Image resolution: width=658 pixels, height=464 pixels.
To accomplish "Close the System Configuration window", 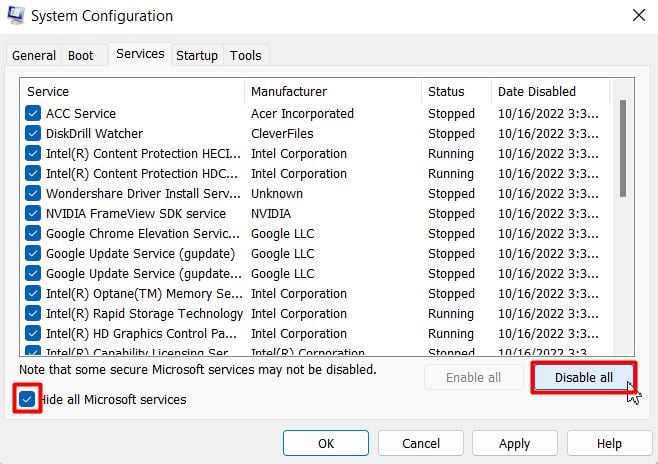I will tap(638, 16).
